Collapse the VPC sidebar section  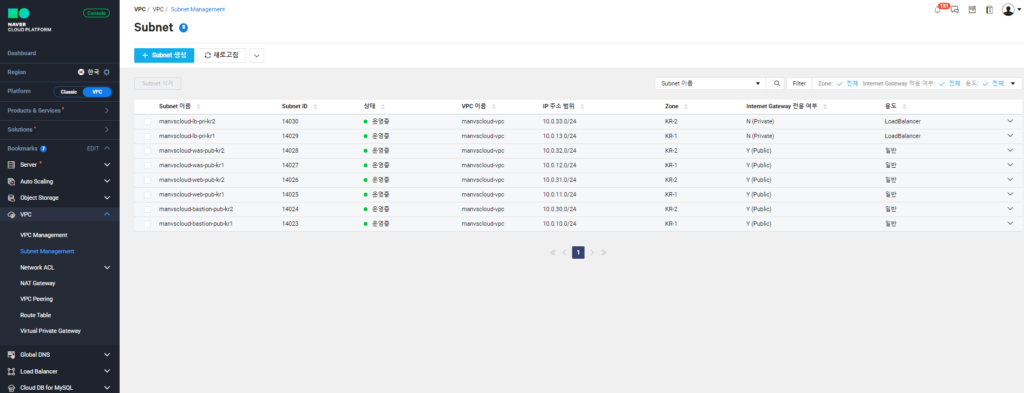[x=107, y=215]
